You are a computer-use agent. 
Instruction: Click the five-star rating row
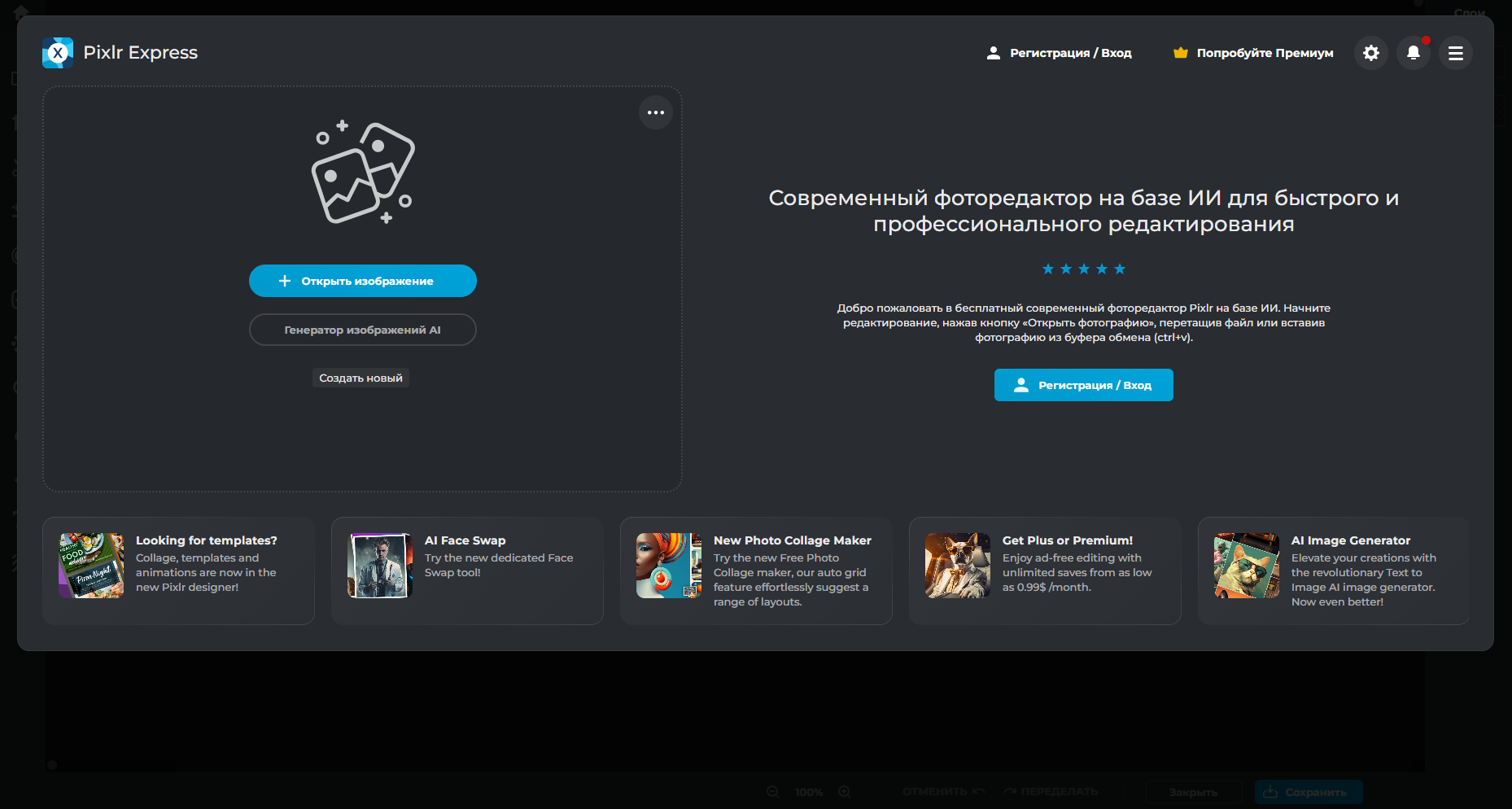[x=1084, y=269]
